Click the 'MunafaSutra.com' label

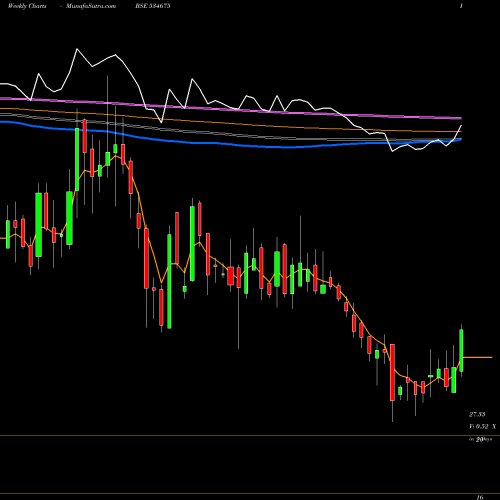coord(91,6)
